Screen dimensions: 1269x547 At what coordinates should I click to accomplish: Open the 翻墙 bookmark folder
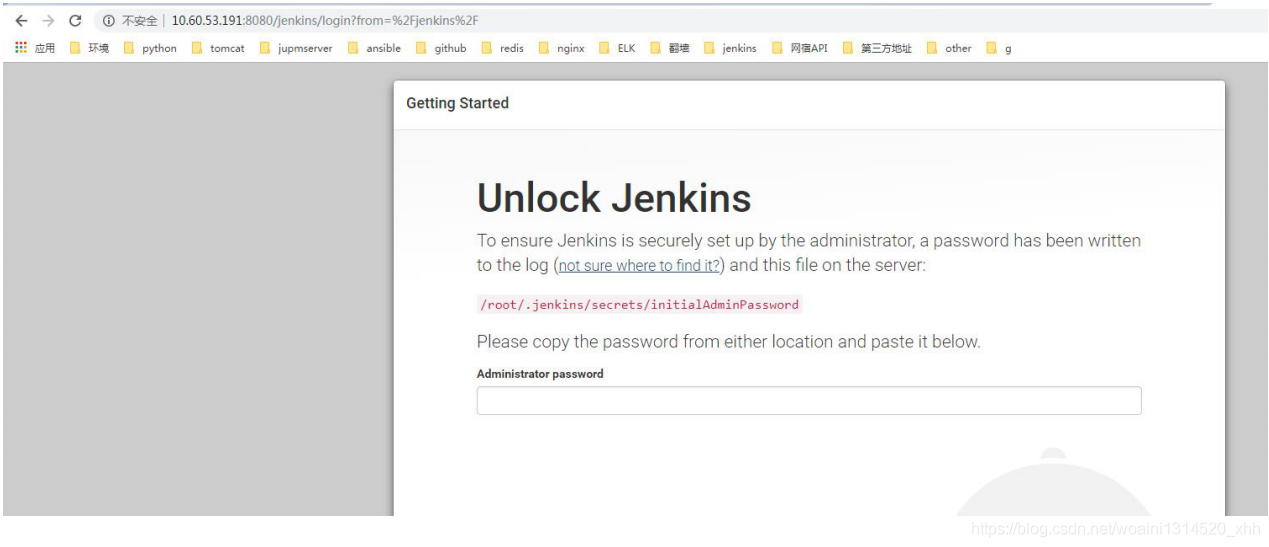[x=670, y=48]
